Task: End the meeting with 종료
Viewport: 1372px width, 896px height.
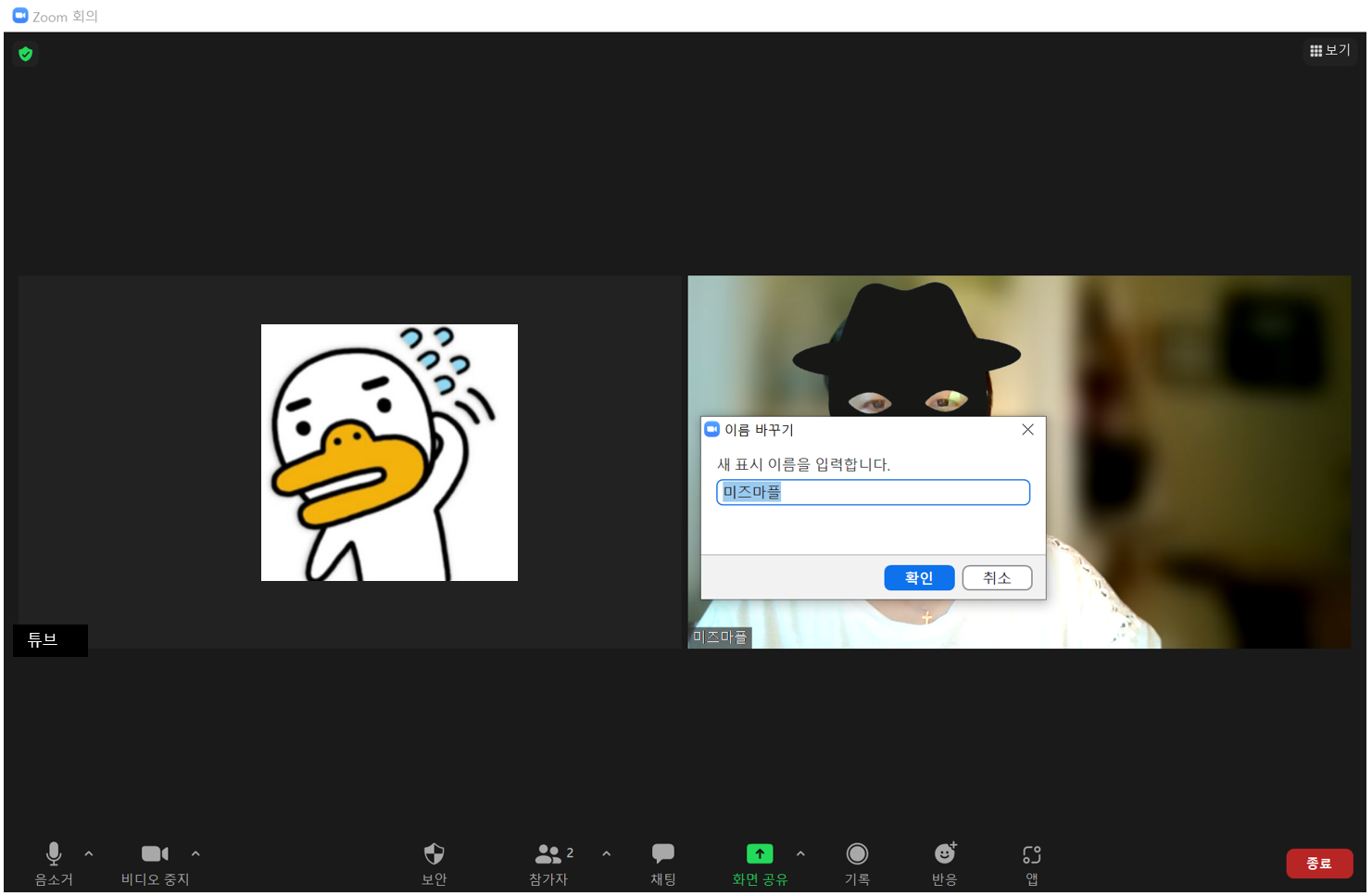Action: [x=1319, y=864]
